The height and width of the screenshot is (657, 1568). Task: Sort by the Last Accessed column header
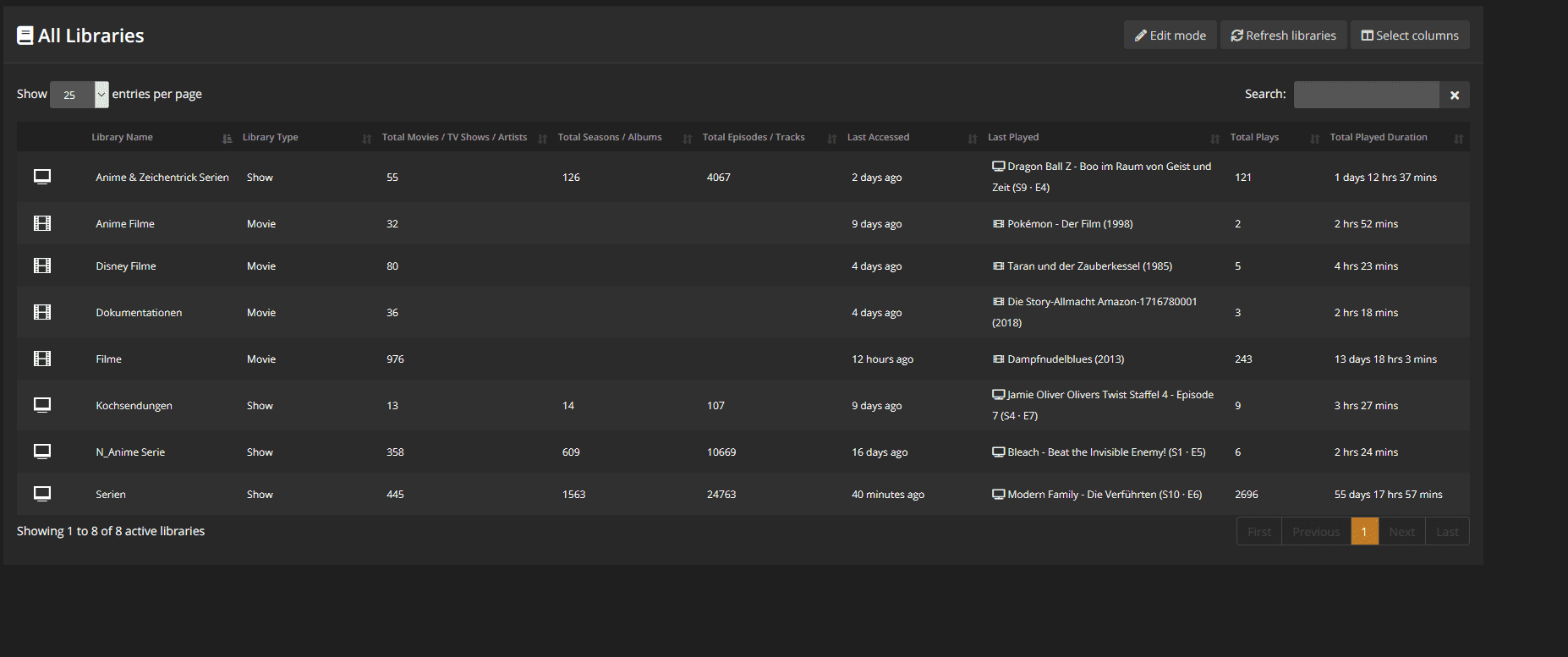point(878,137)
